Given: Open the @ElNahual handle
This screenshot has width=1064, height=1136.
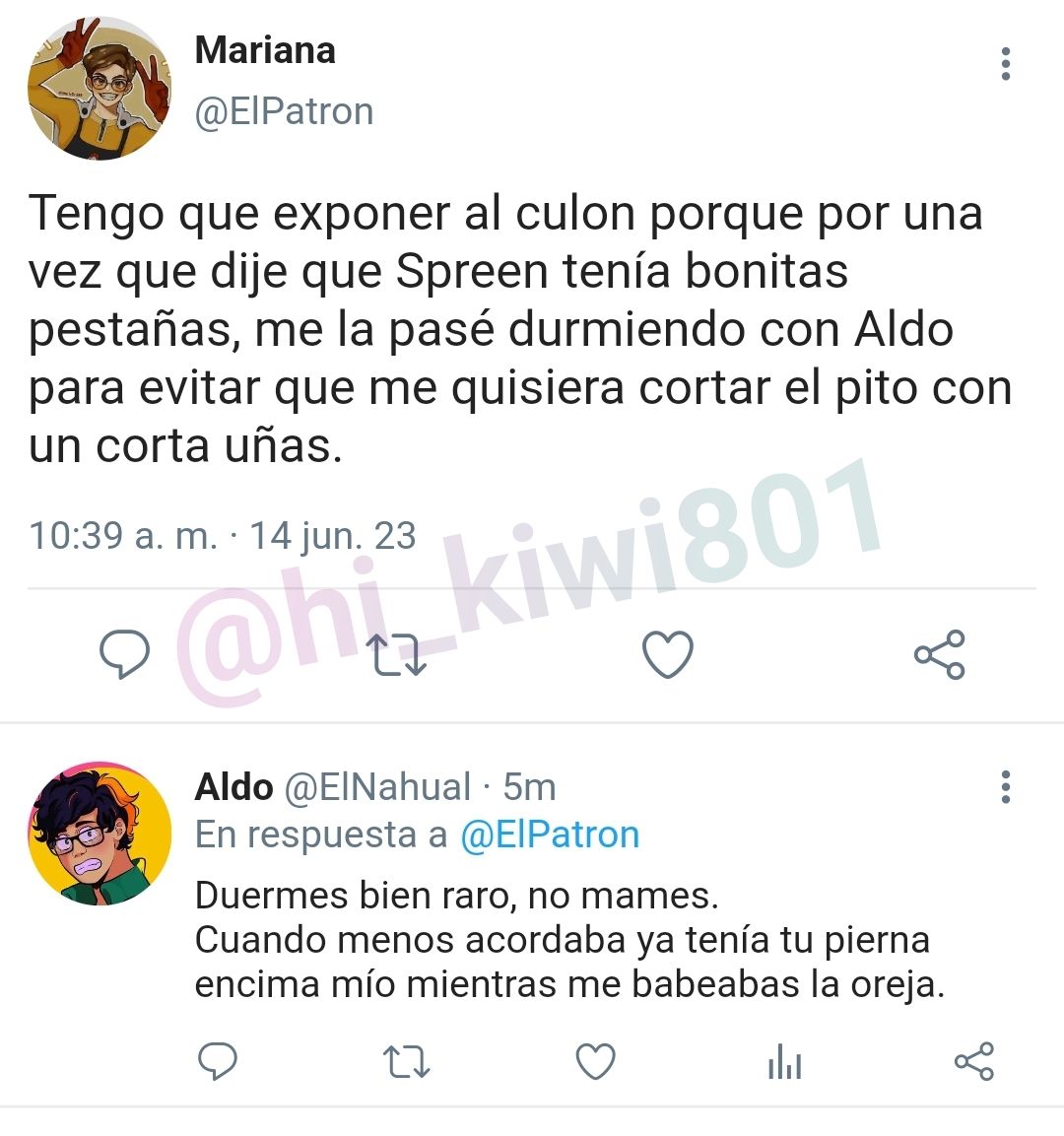Looking at the screenshot, I should pyautogui.click(x=376, y=787).
